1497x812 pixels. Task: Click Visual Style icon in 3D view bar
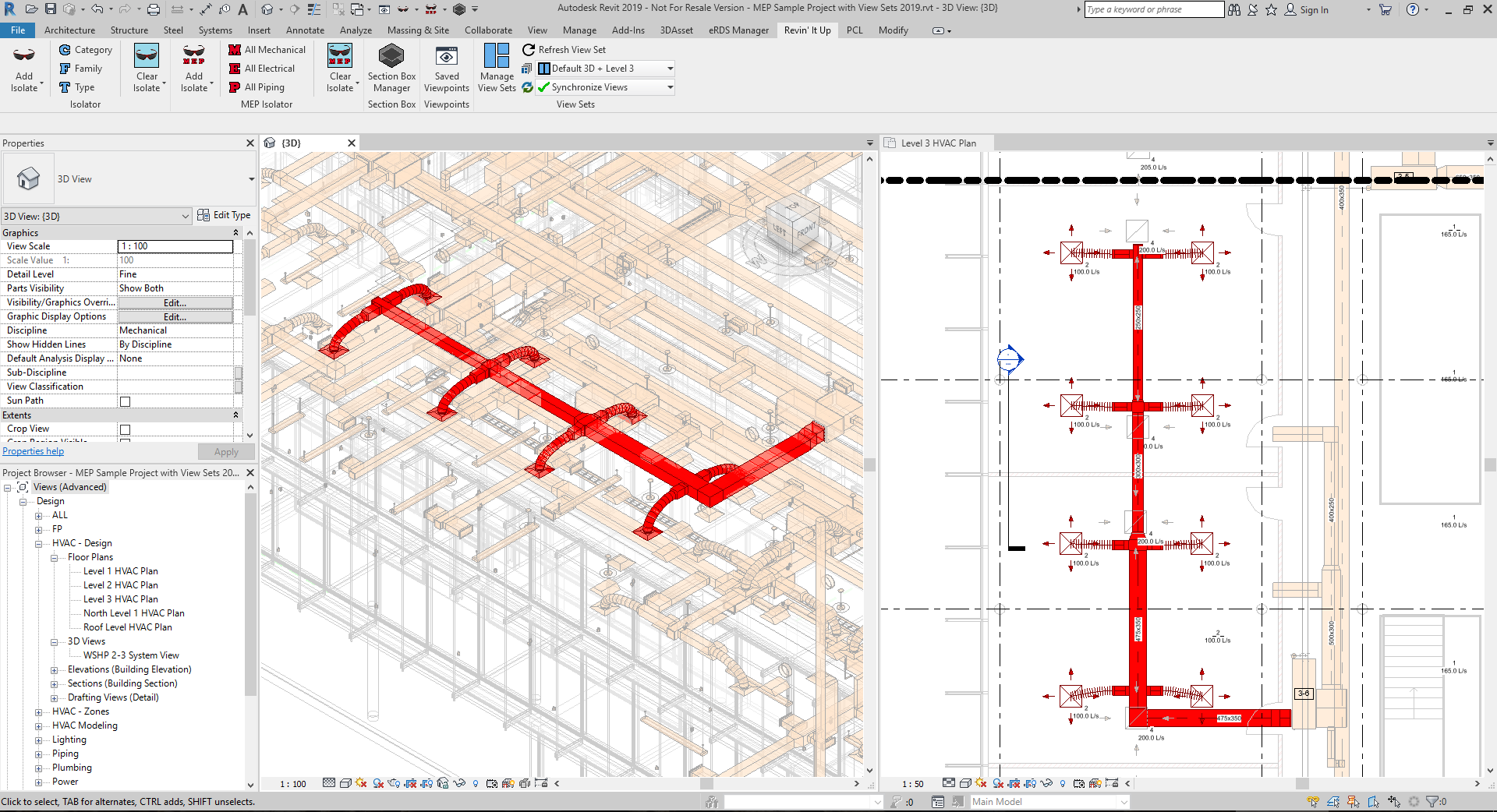pos(345,783)
